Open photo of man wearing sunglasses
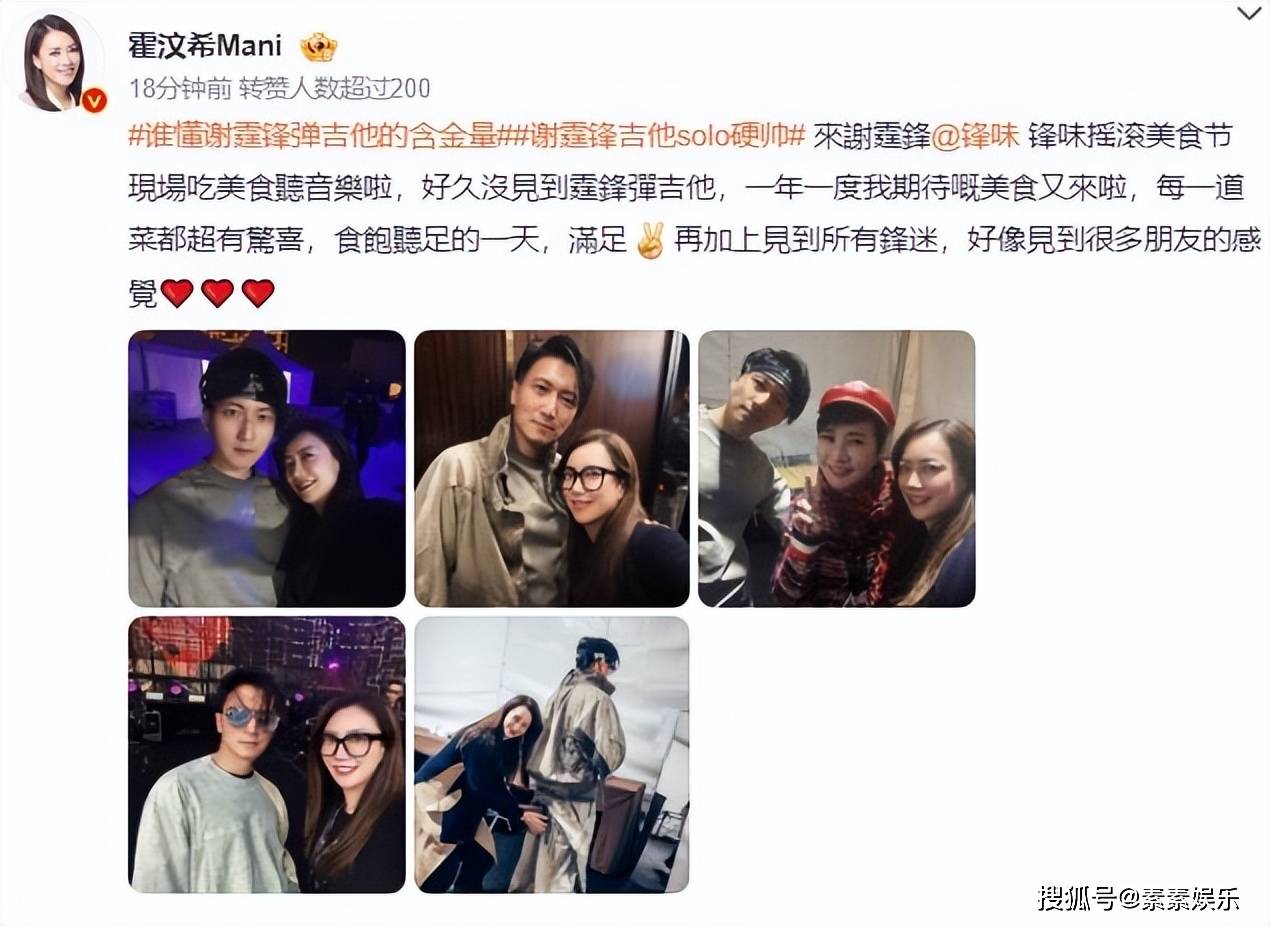 (x=267, y=754)
